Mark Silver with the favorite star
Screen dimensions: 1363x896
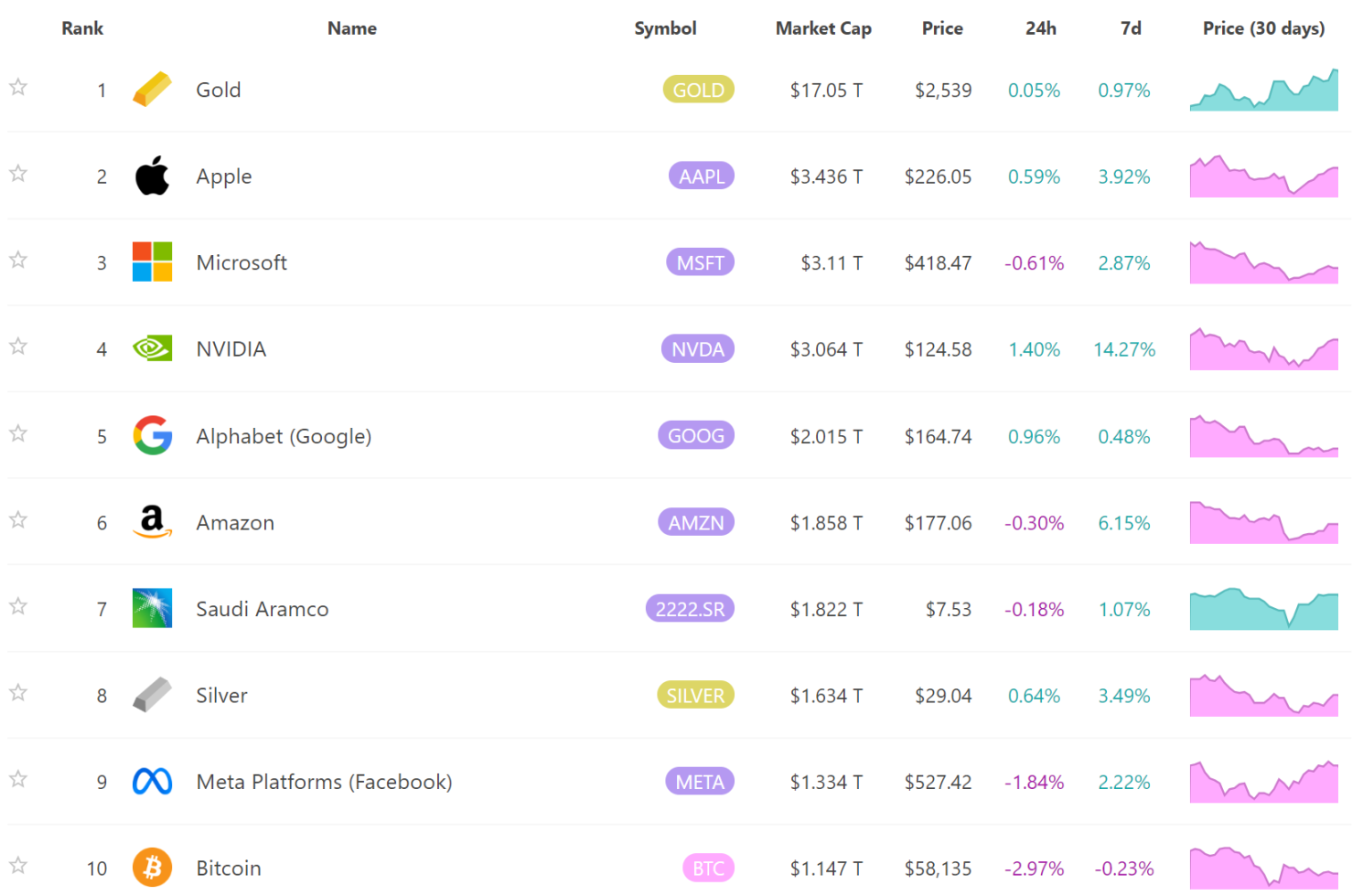pos(18,692)
